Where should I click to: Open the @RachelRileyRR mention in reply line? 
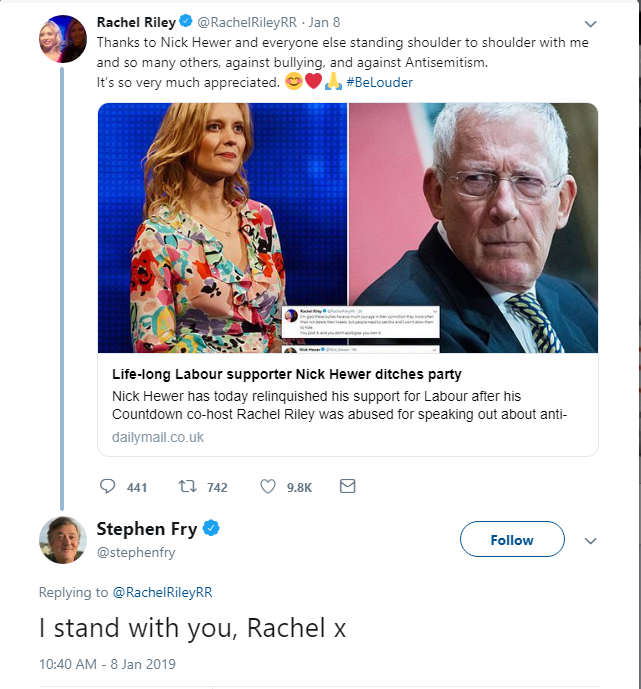pos(162,592)
